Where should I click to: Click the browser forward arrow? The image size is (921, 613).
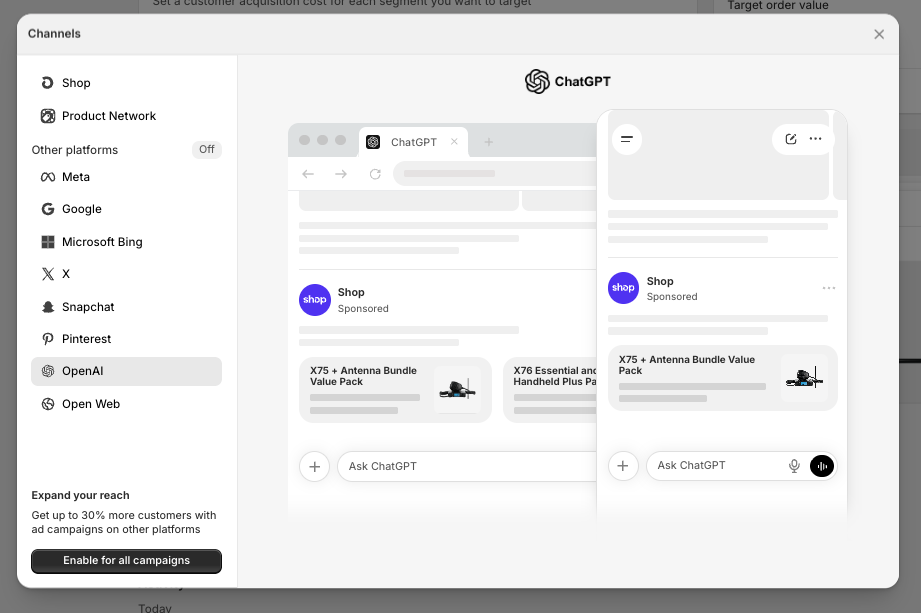tap(341, 174)
